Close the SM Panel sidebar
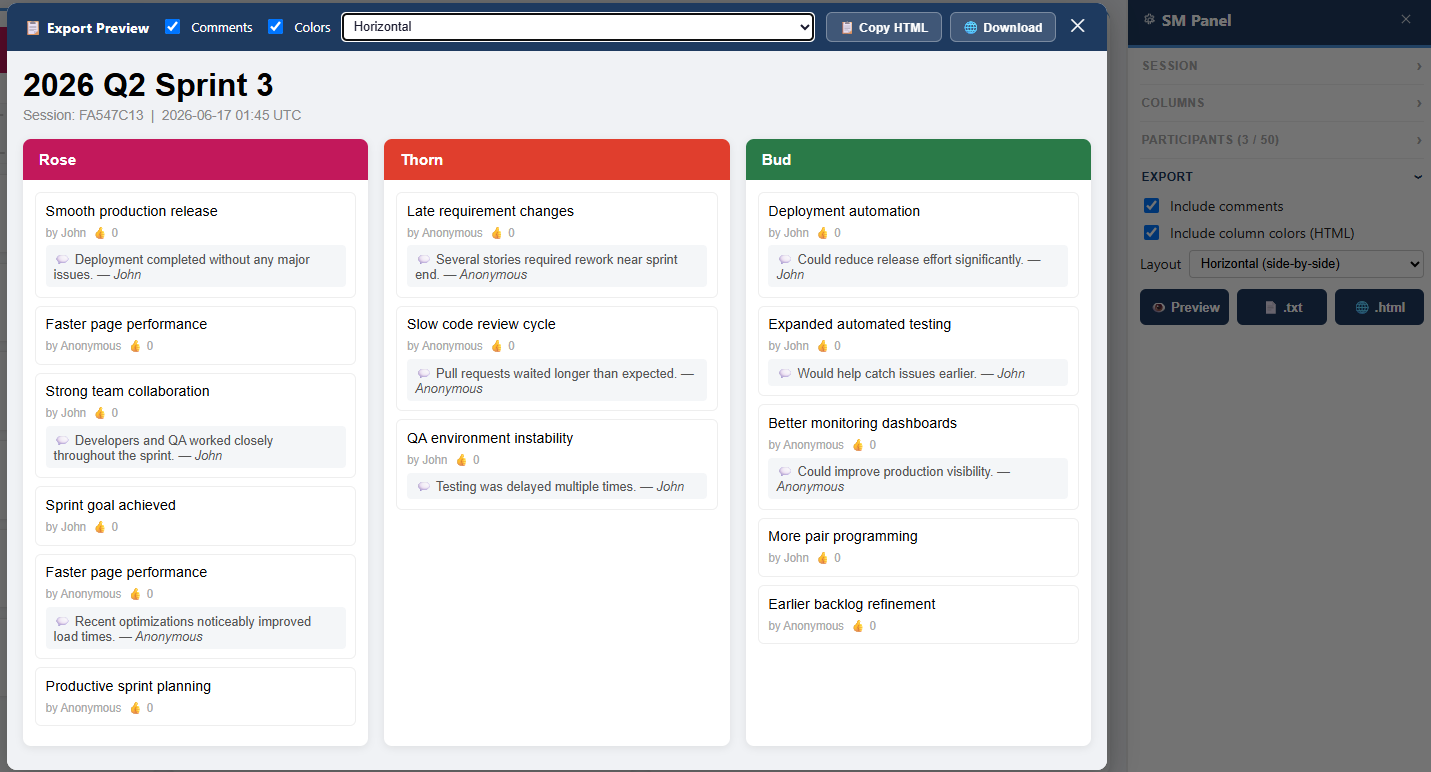This screenshot has height=772, width=1431. [1406, 19]
